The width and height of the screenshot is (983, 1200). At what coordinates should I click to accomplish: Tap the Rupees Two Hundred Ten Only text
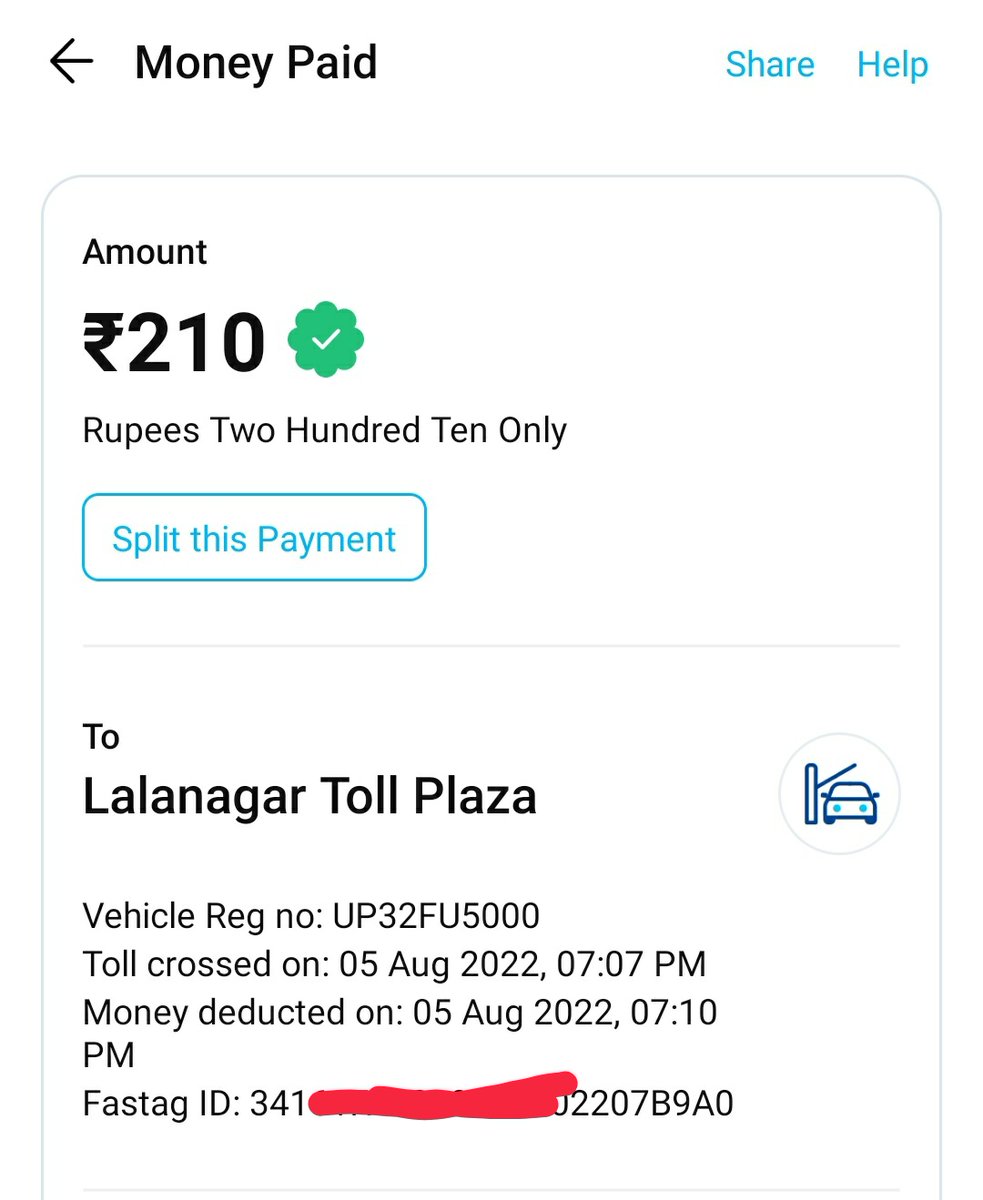click(x=324, y=431)
